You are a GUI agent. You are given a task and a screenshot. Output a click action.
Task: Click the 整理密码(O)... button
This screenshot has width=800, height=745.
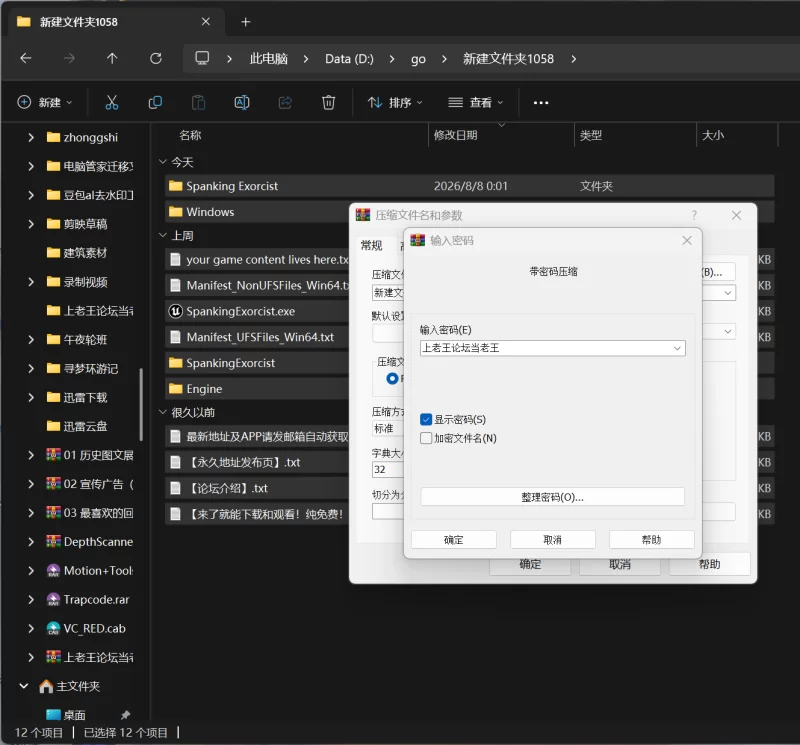pyautogui.click(x=553, y=497)
